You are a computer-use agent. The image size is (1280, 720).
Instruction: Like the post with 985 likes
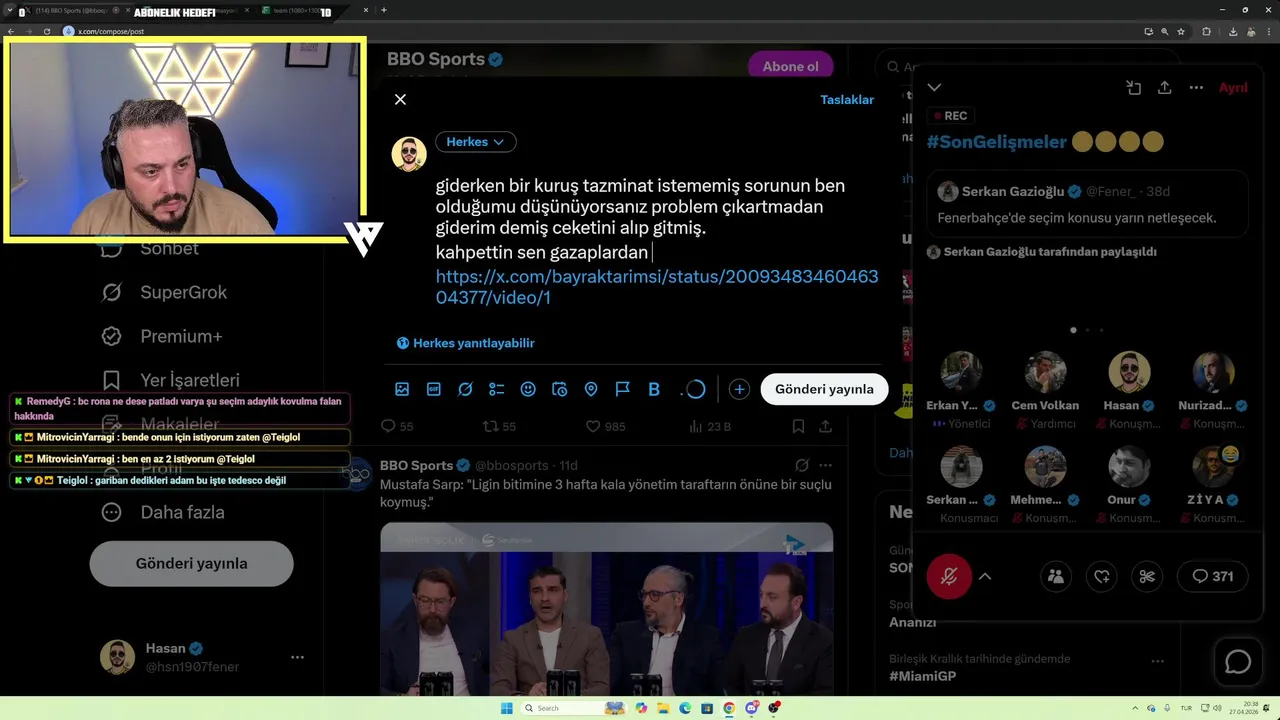click(605, 426)
